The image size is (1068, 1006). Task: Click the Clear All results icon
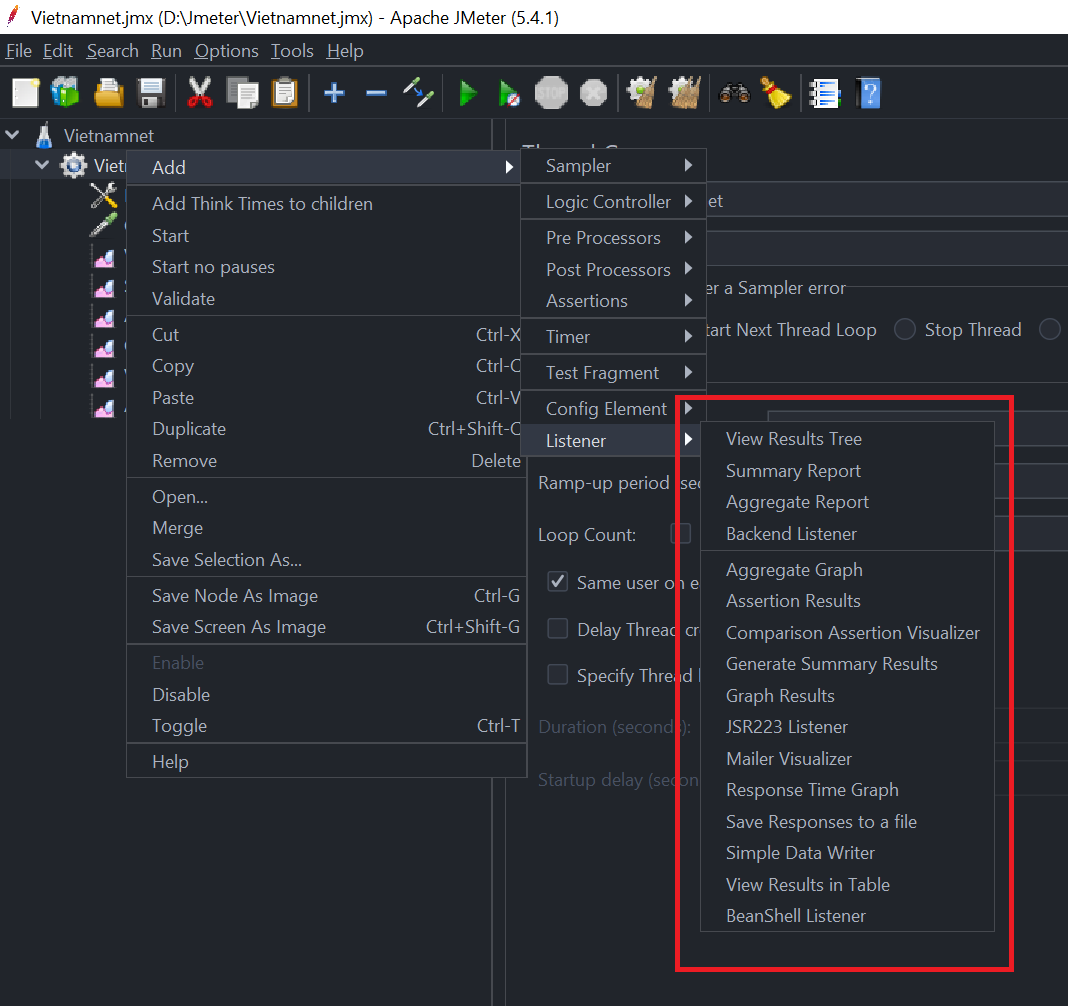point(685,93)
